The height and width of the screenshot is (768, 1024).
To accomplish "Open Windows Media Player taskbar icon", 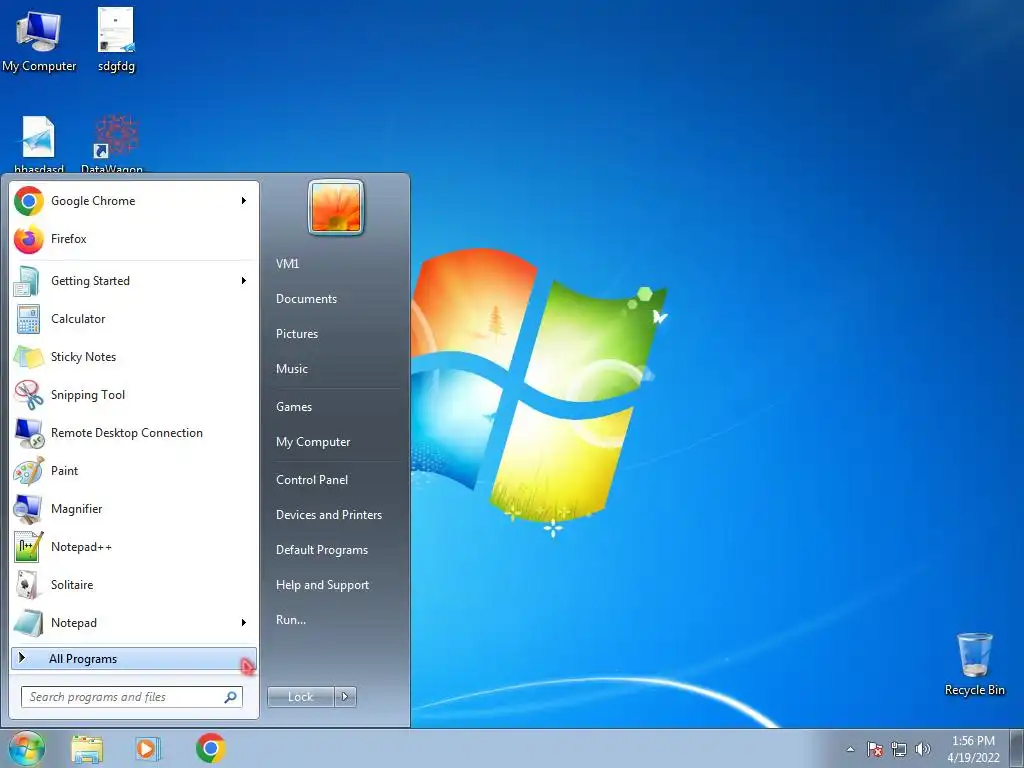I will (x=148, y=749).
